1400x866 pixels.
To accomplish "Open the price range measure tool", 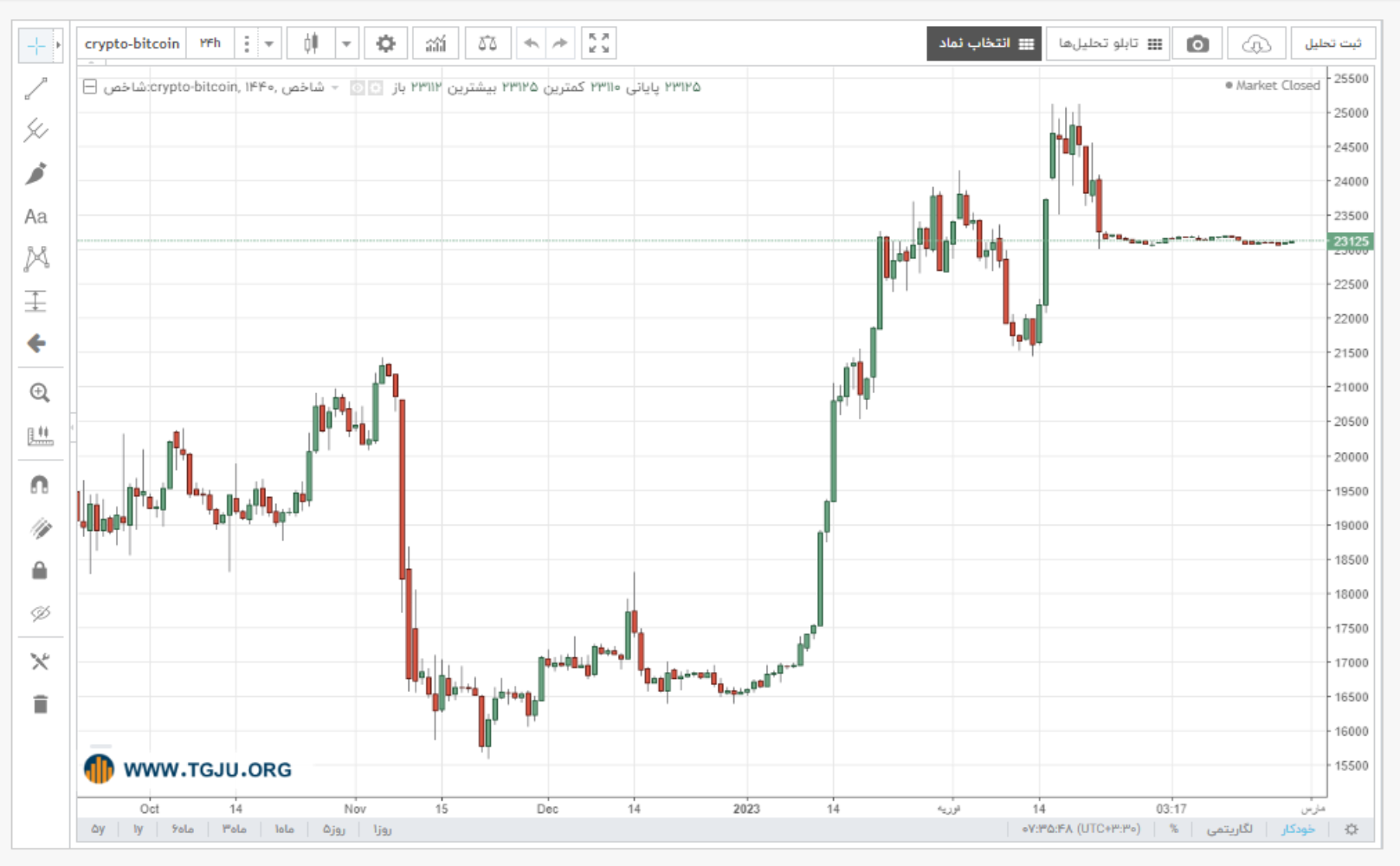I will 36,301.
